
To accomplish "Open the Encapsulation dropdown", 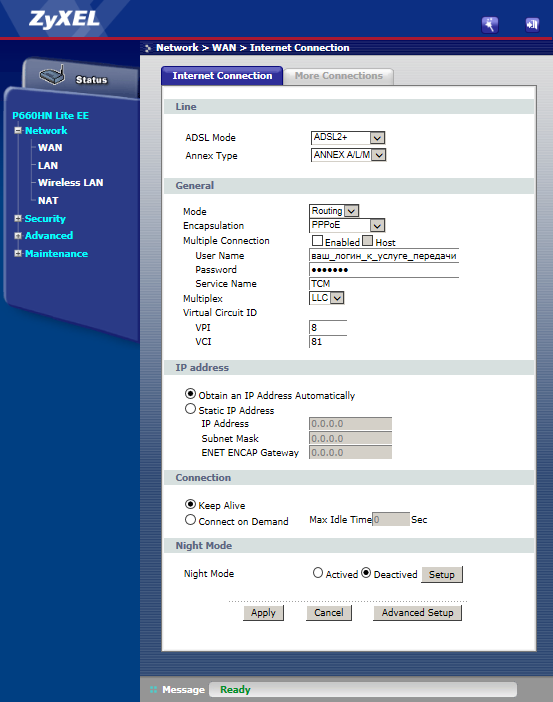I will (347, 225).
